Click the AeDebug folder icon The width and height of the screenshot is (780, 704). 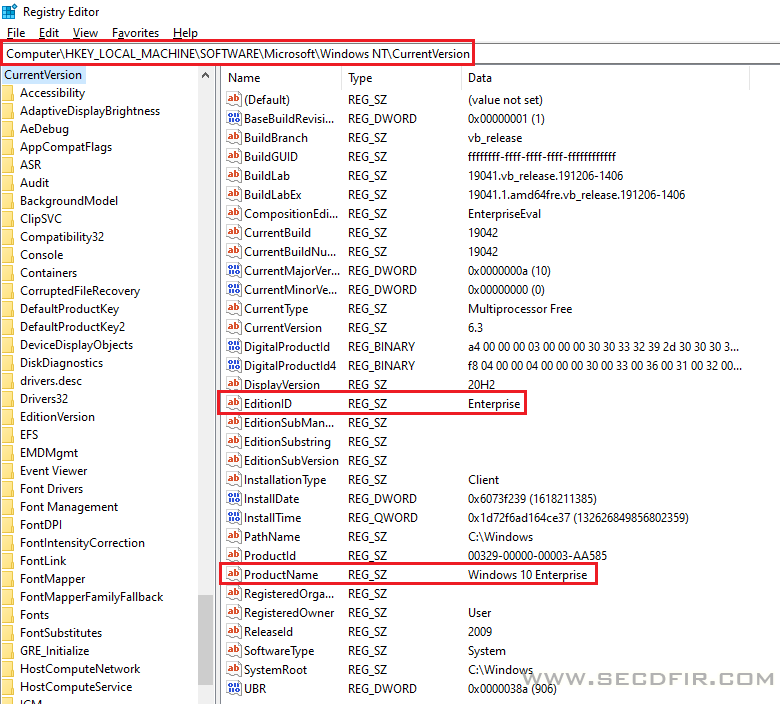[x=8, y=129]
